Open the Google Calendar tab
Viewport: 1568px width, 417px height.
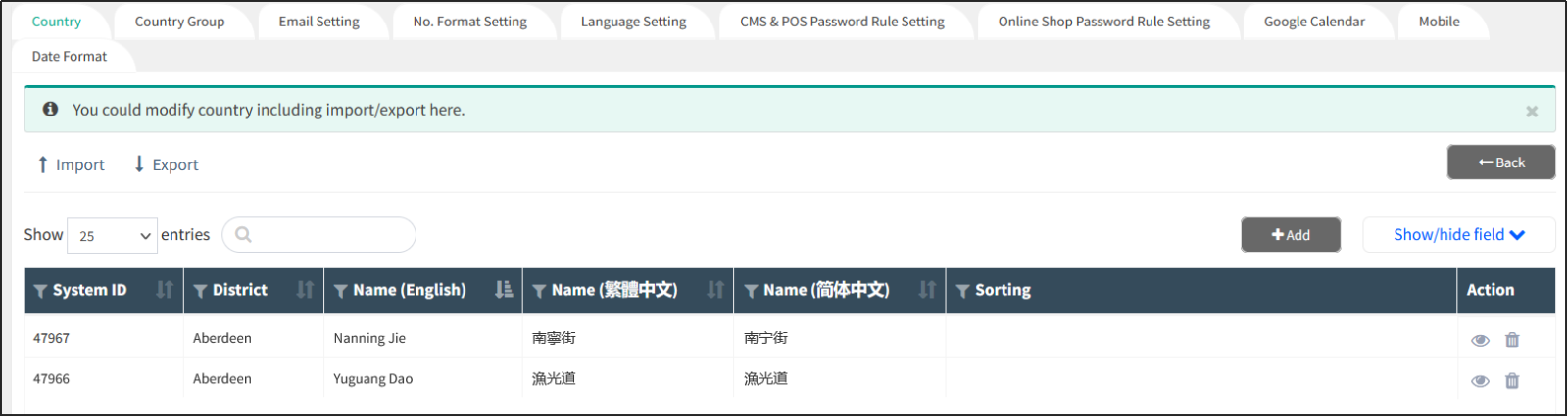1314,22
